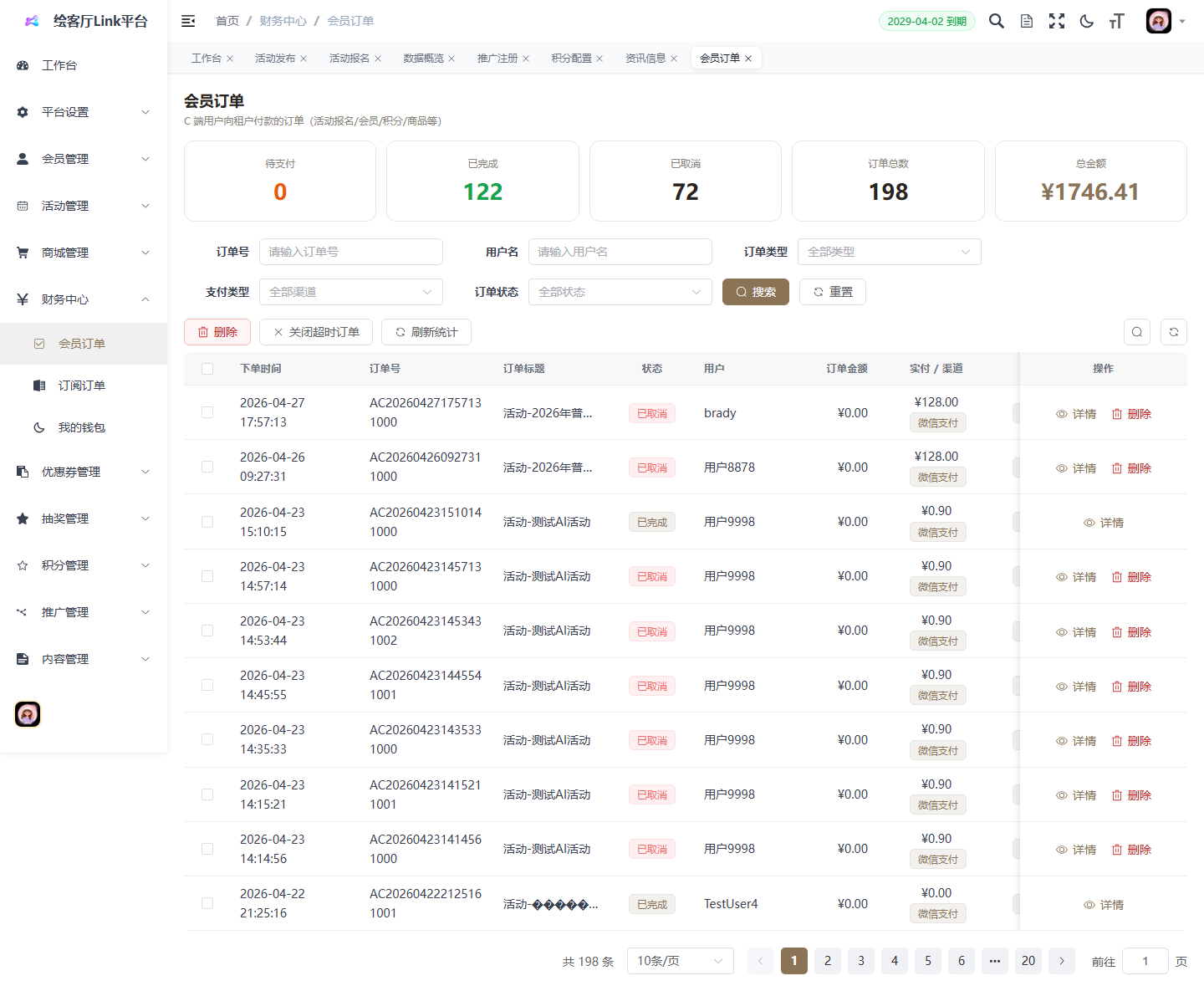
Task: Expand 活动管理 sidebar menu
Action: (x=84, y=206)
